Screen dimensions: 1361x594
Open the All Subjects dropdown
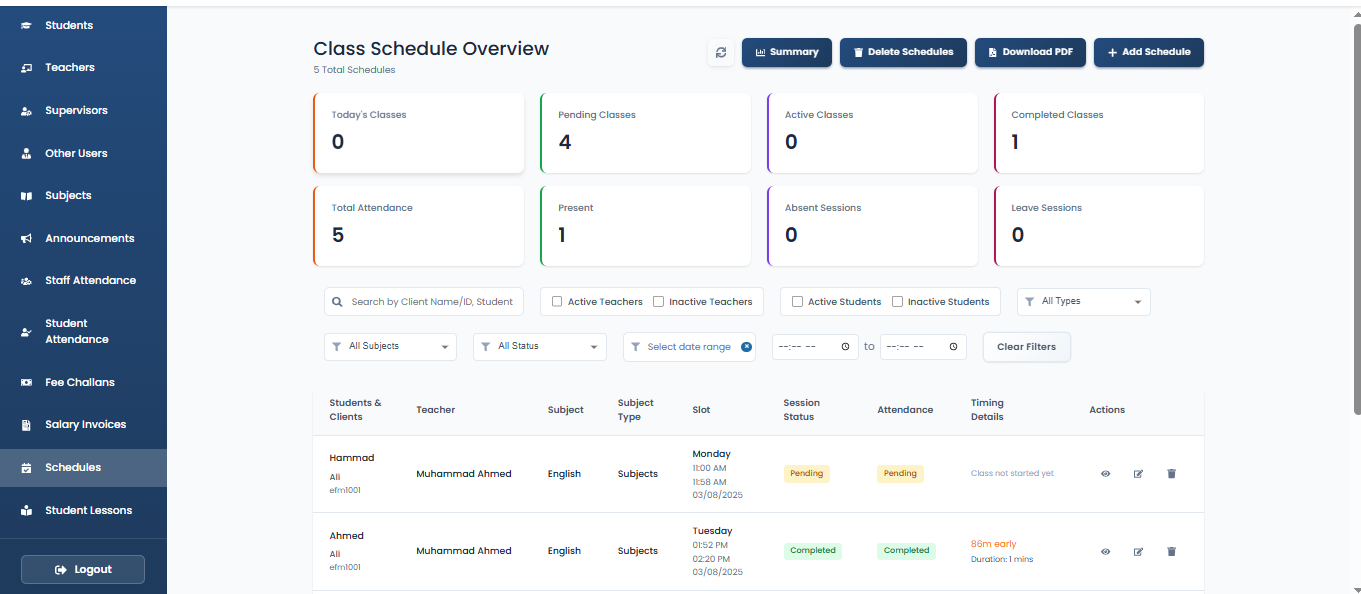coord(390,347)
